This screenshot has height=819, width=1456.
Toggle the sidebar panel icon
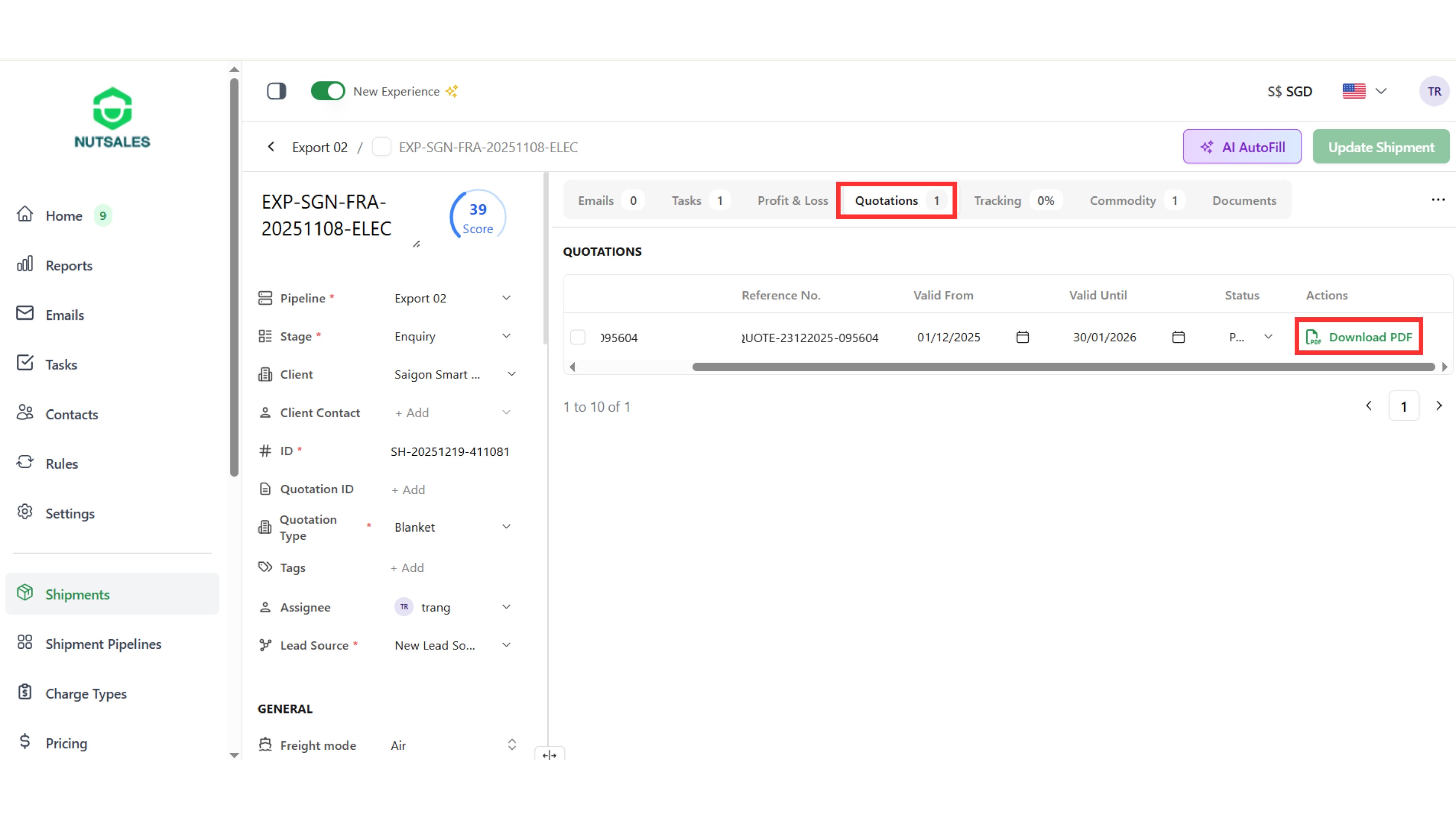276,91
